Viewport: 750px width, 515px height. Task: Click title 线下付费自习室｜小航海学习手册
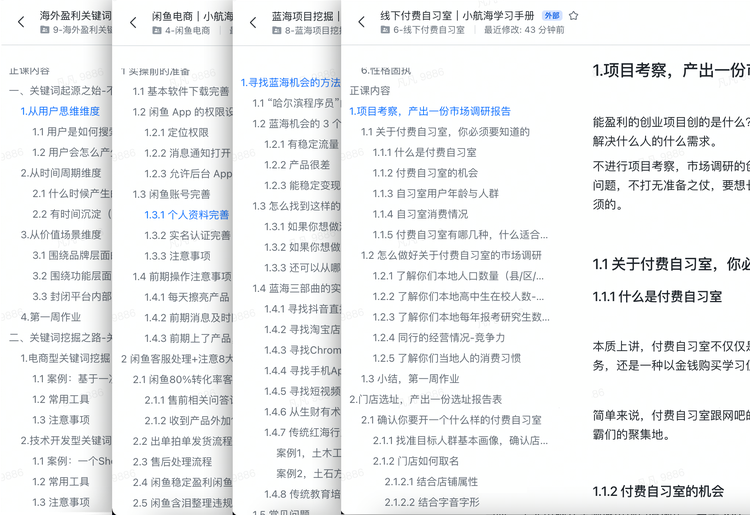pyautogui.click(x=457, y=16)
